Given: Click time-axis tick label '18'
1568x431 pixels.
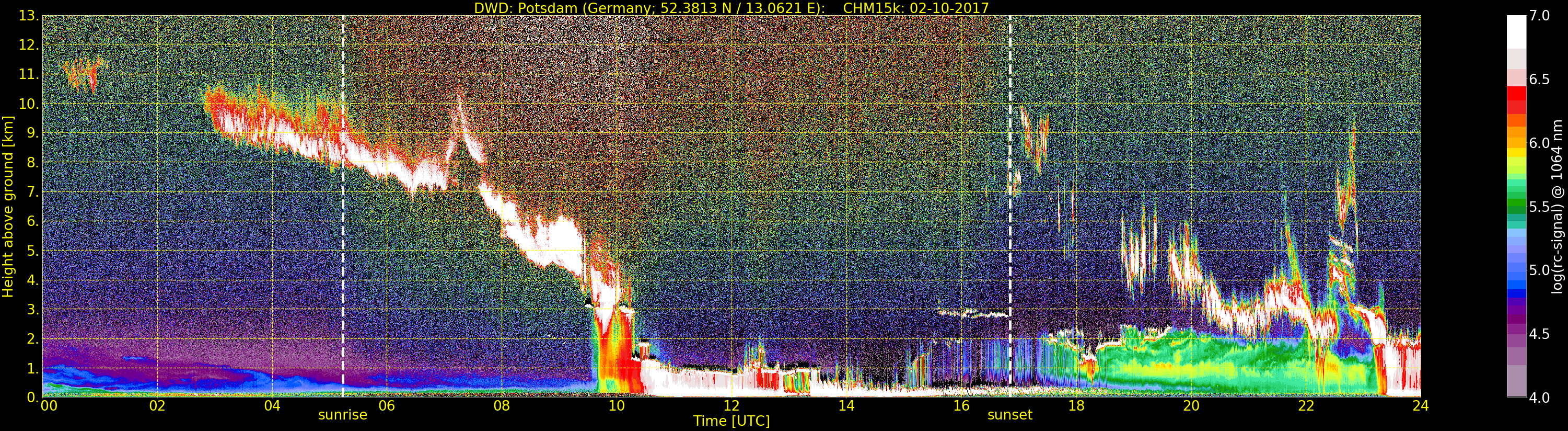Looking at the screenshot, I should (x=1076, y=405).
